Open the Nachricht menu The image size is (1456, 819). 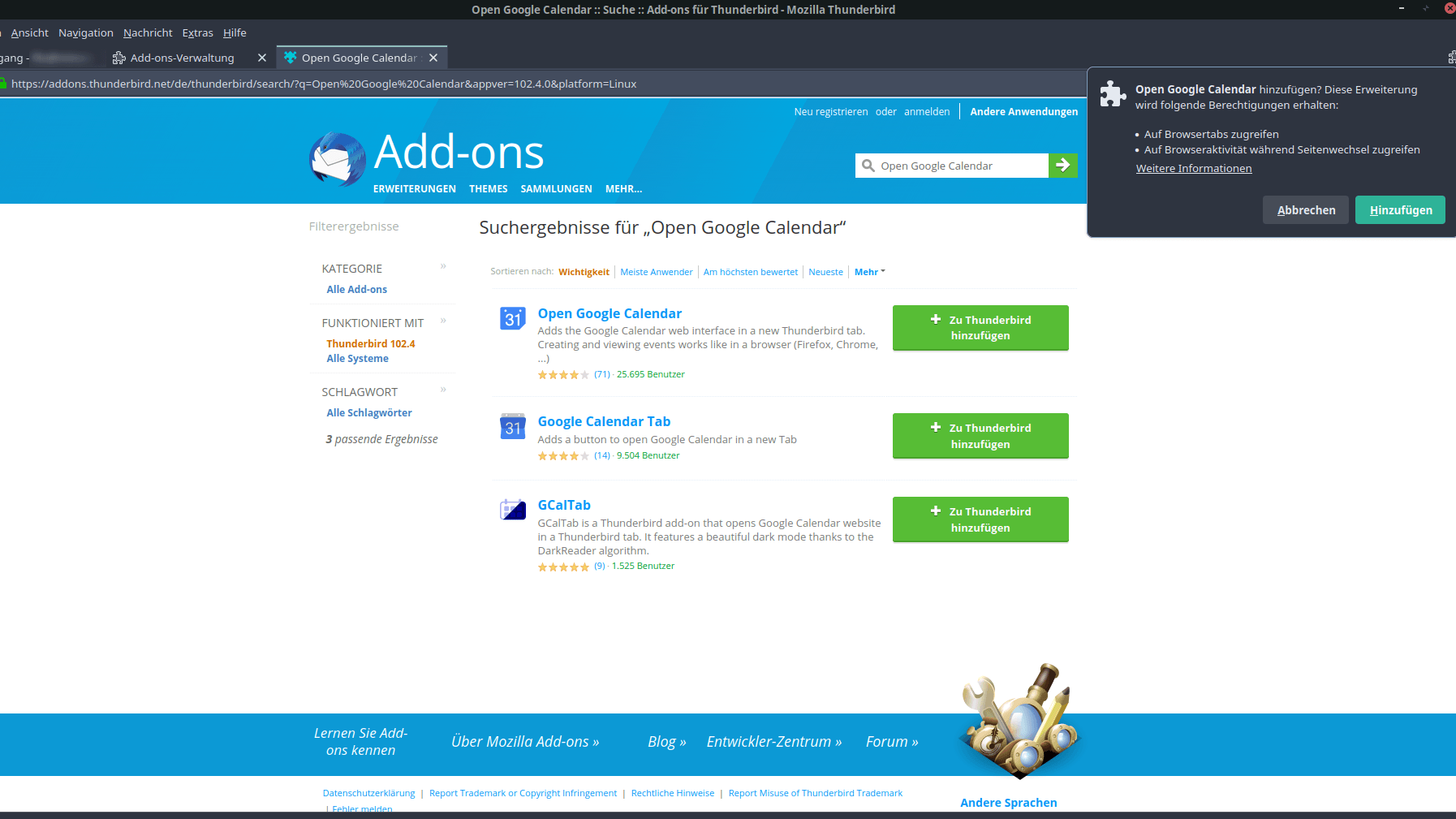point(148,32)
